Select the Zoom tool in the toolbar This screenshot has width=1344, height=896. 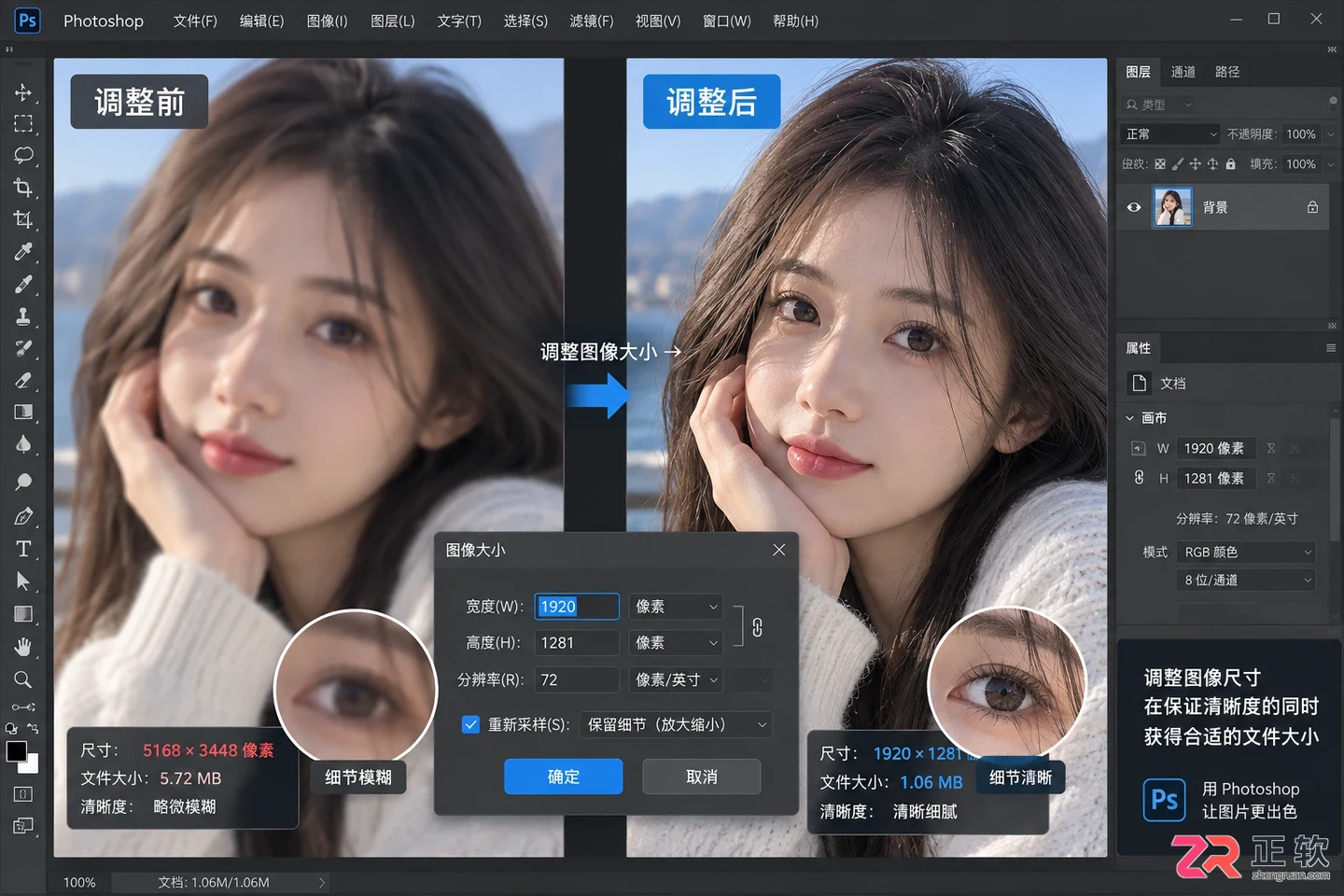coord(23,679)
